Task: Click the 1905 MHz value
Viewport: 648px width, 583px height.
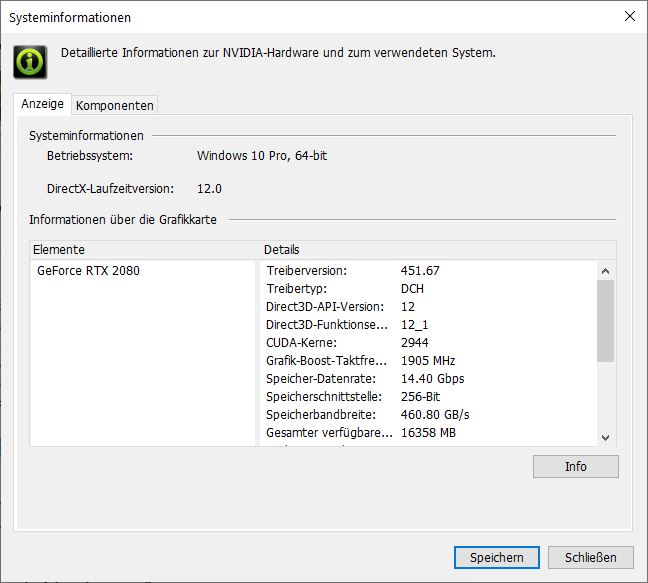Action: coord(428,361)
